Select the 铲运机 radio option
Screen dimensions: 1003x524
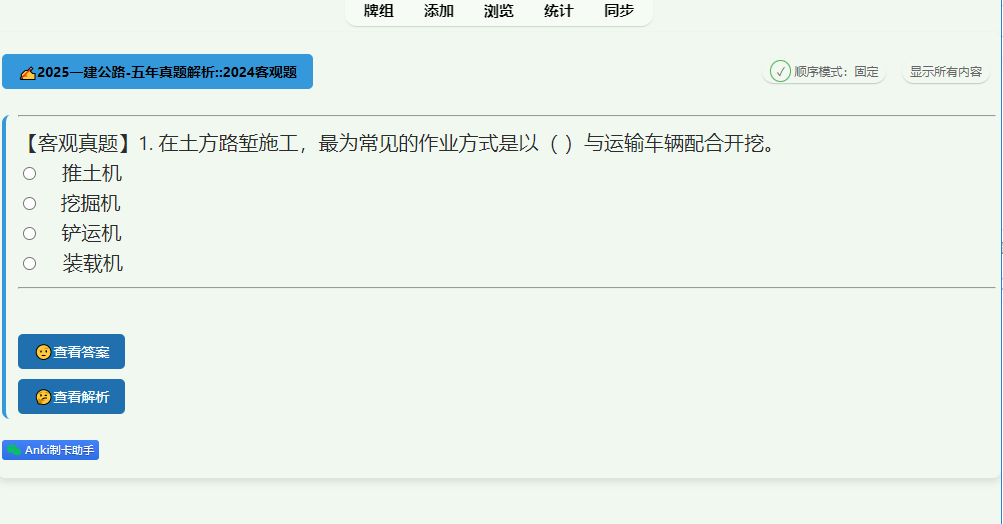[29, 234]
